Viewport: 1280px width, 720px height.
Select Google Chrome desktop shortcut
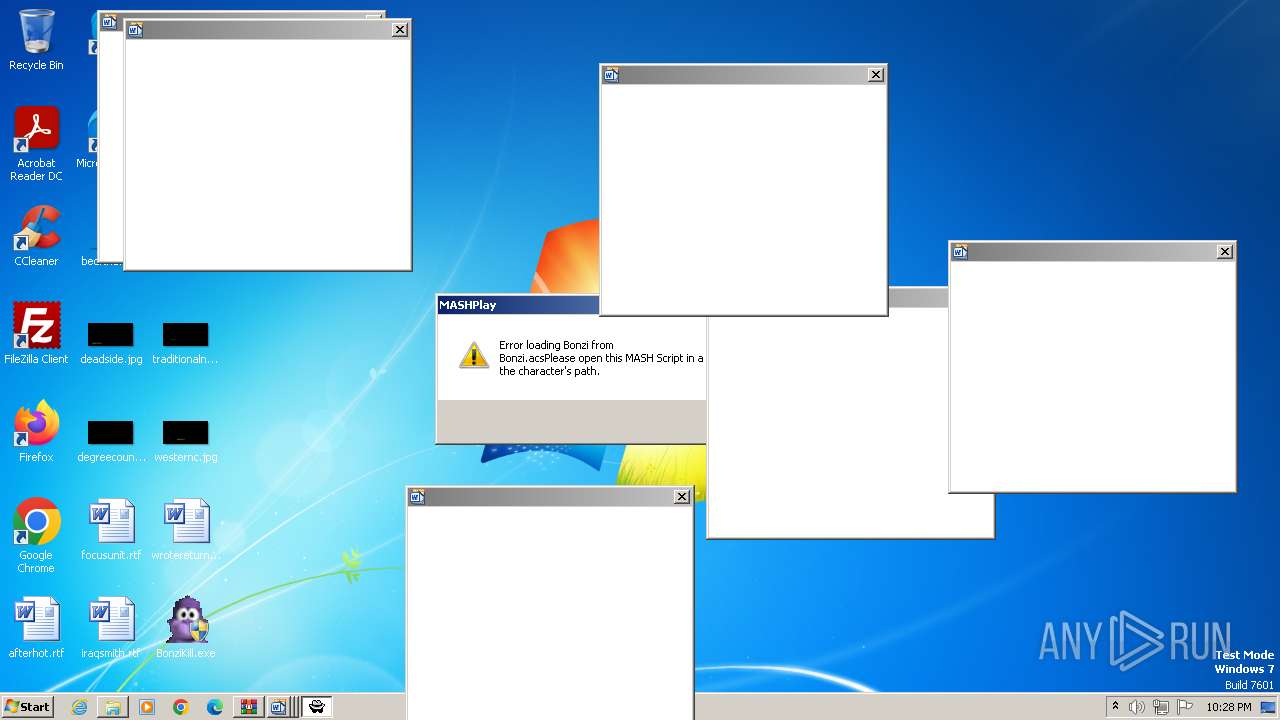(36, 536)
